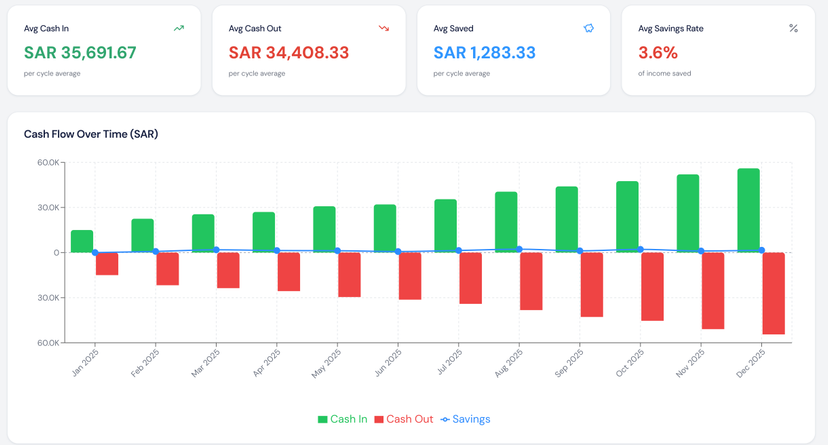Click the 3.6% savings rate value

[658, 52]
